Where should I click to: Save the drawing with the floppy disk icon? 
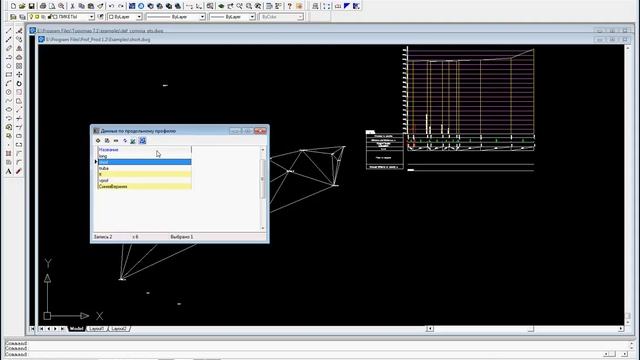pyautogui.click(x=31, y=6)
